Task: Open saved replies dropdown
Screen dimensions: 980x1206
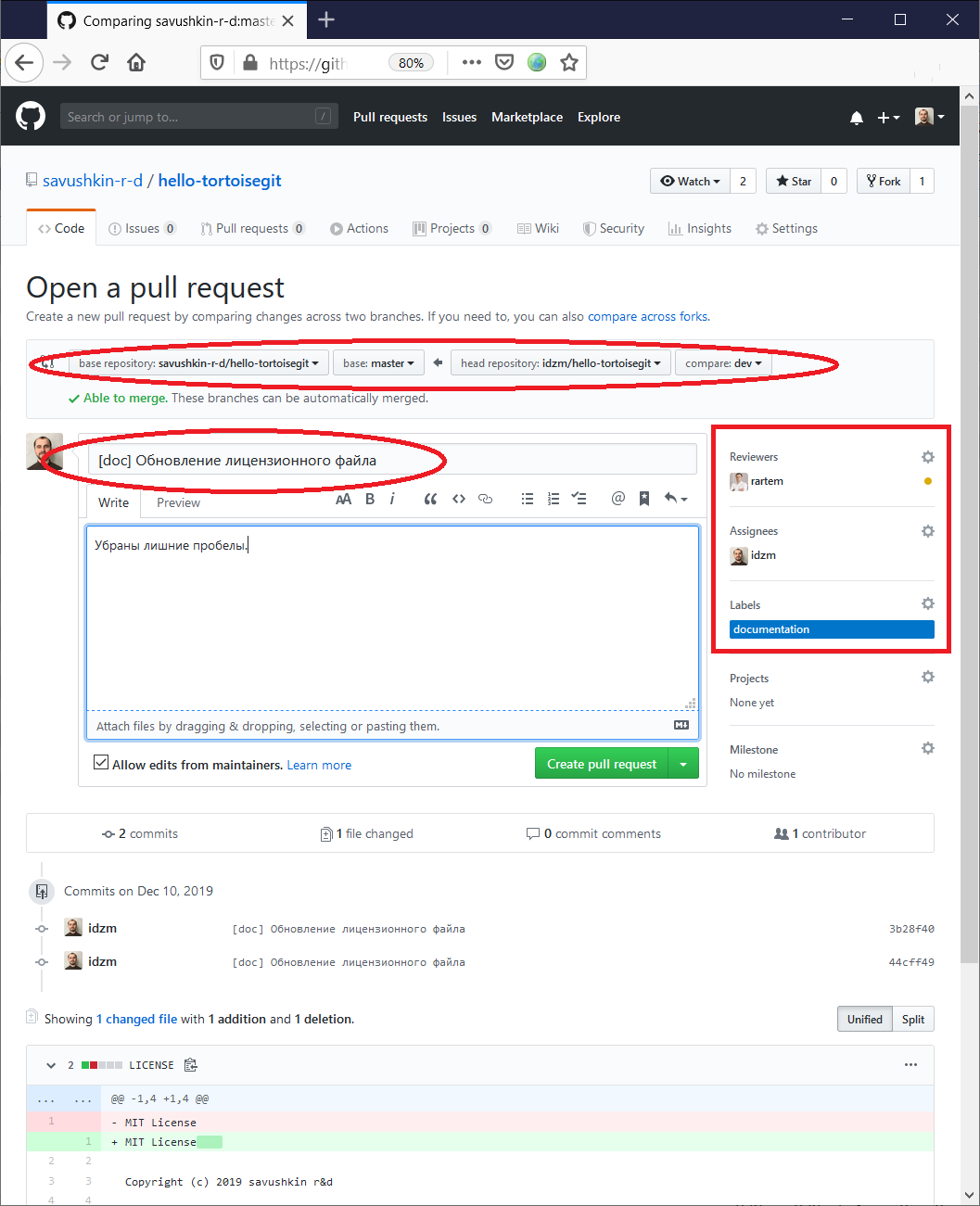Action: [x=676, y=499]
